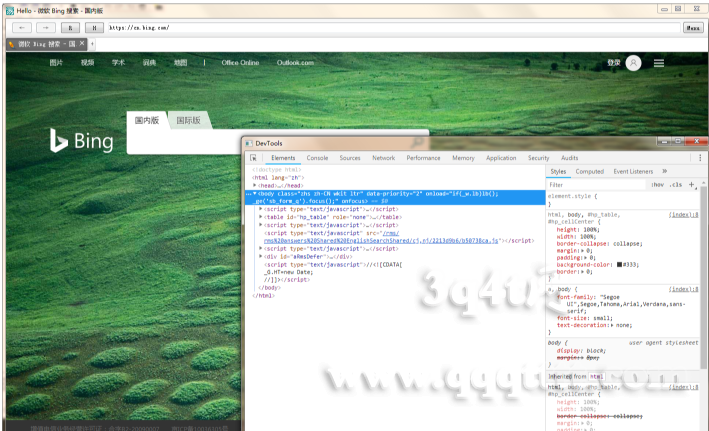Click the browser address bar URL field

pyautogui.click(x=394, y=28)
